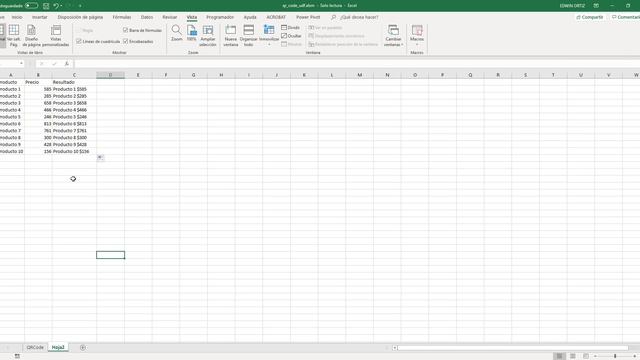Toggle the Autoguardado switch
The width and height of the screenshot is (640, 360).
31,6
